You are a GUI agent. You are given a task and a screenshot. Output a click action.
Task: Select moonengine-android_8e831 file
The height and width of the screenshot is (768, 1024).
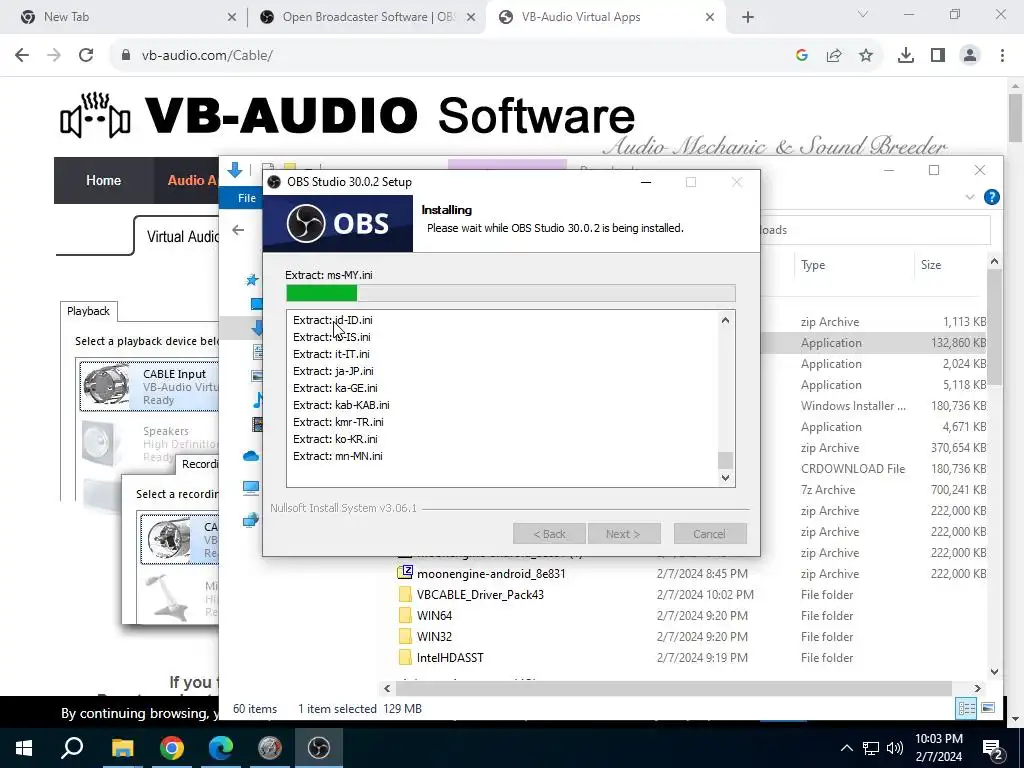491,573
